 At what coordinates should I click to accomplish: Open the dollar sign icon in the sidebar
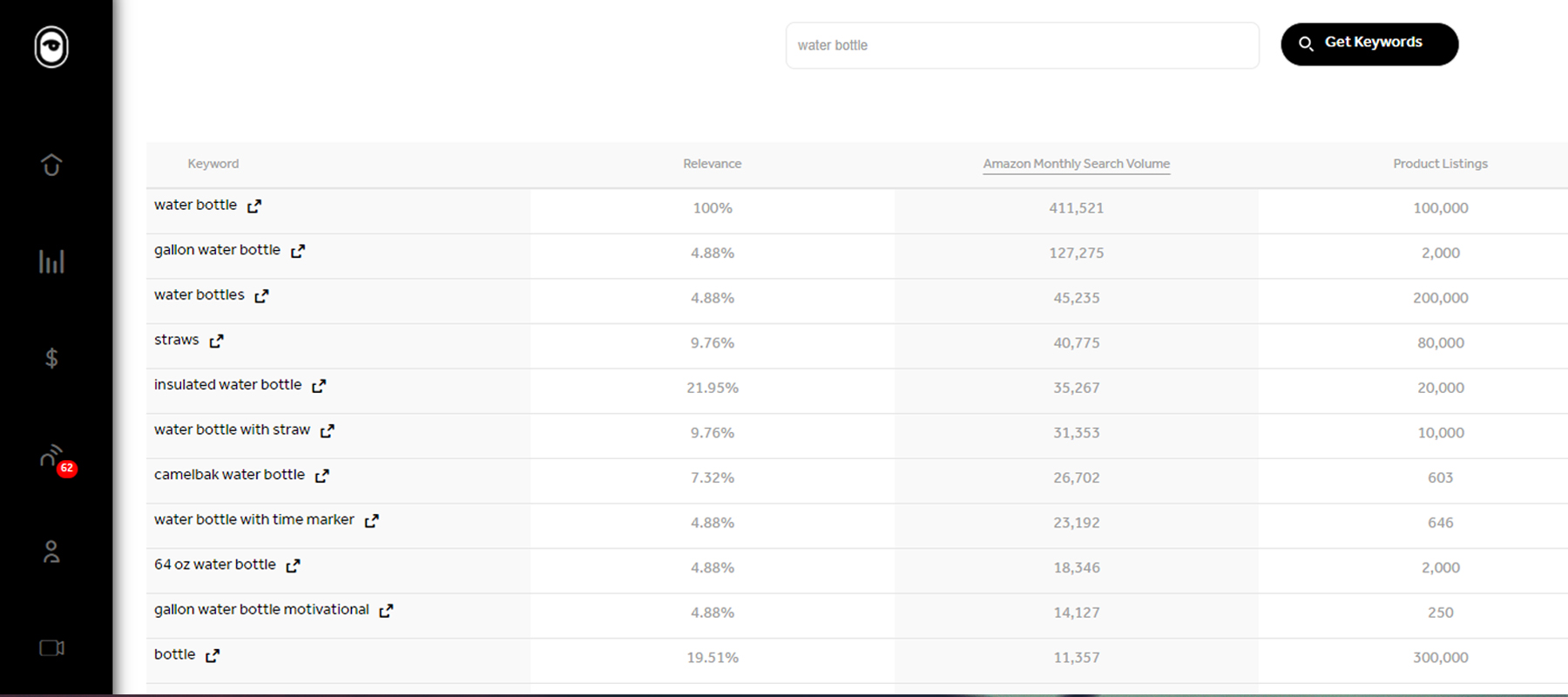(51, 358)
